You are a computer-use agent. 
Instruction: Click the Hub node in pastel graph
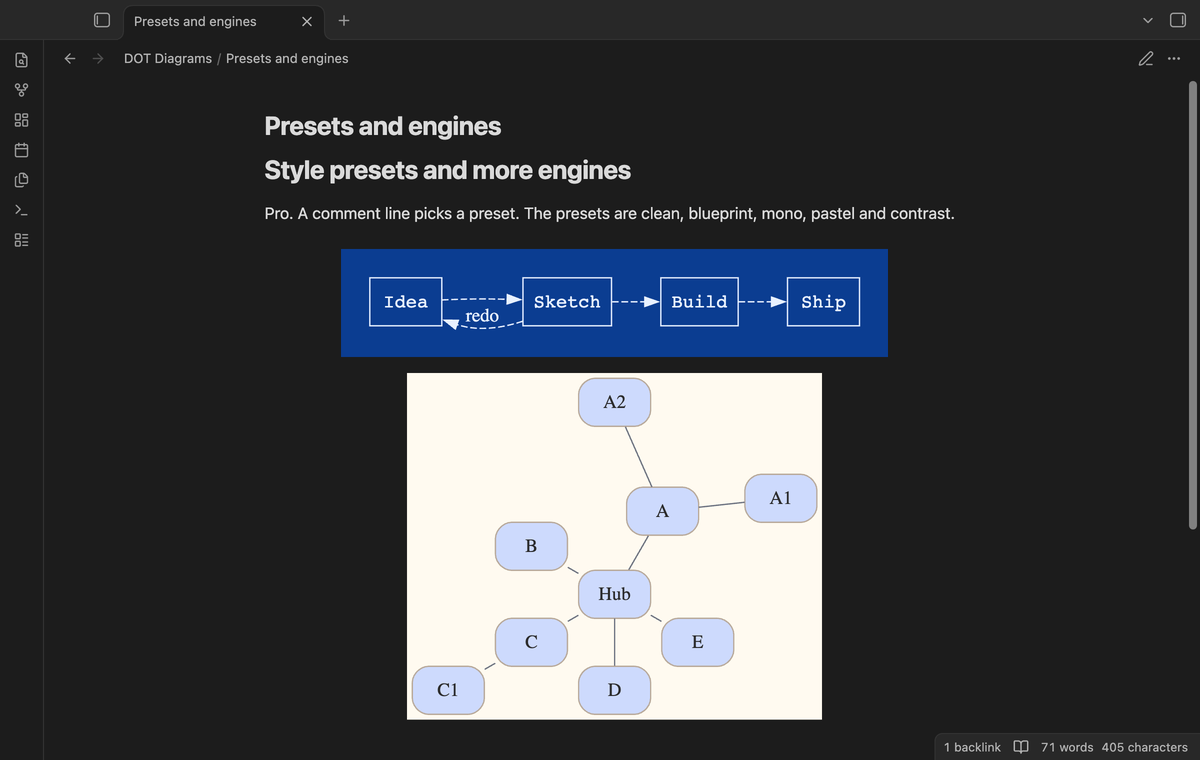(615, 594)
